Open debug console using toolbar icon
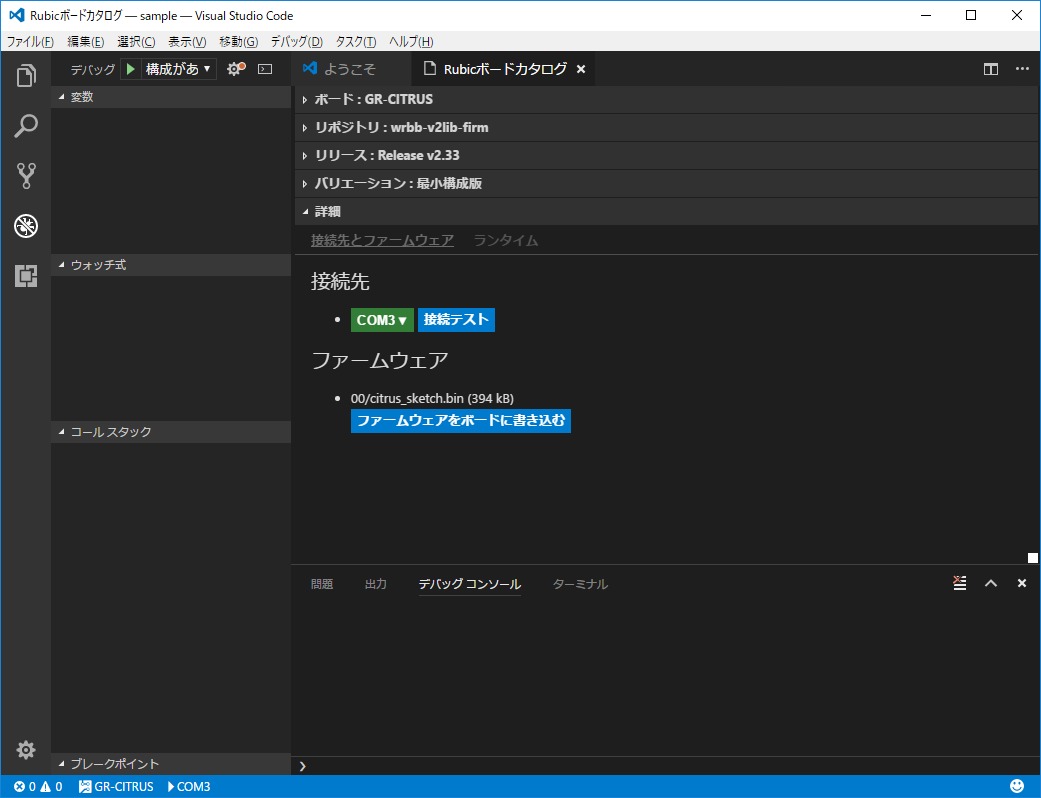Image resolution: width=1041 pixels, height=798 pixels. point(265,69)
